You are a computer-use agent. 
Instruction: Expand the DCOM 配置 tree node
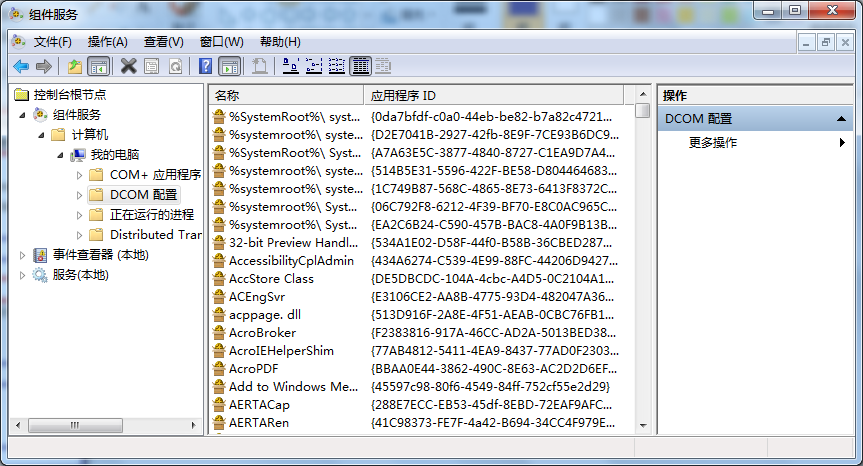tap(79, 195)
